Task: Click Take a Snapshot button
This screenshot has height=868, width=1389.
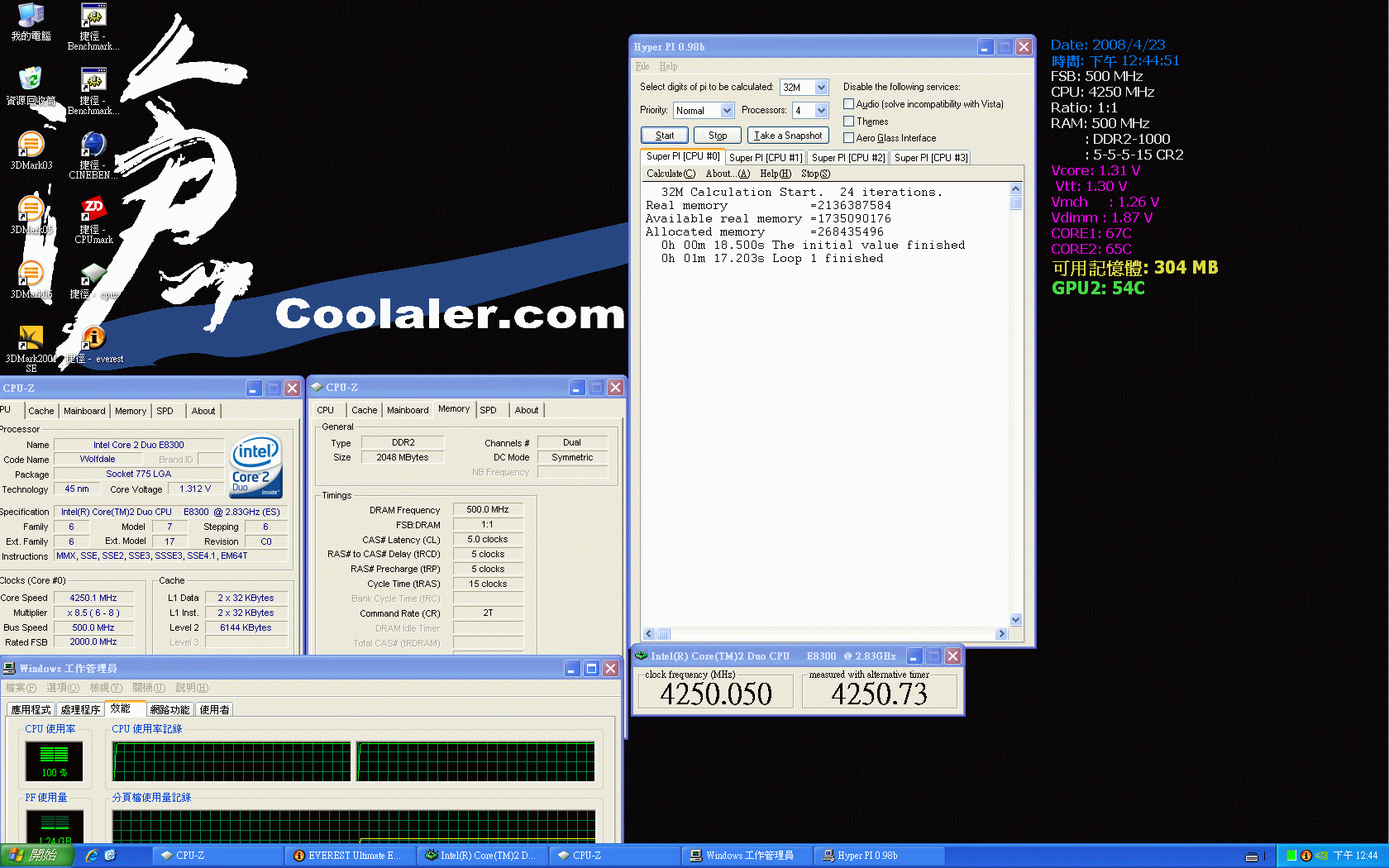Action: 788,136
